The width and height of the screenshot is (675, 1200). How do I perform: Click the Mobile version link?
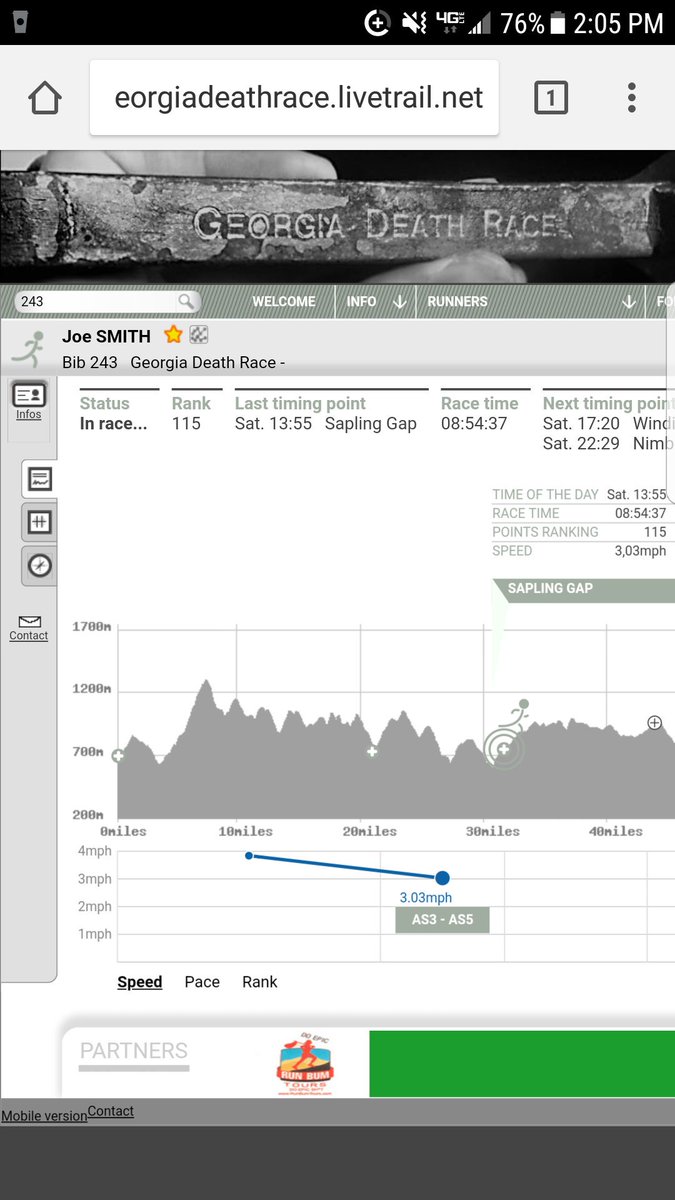click(x=44, y=1116)
